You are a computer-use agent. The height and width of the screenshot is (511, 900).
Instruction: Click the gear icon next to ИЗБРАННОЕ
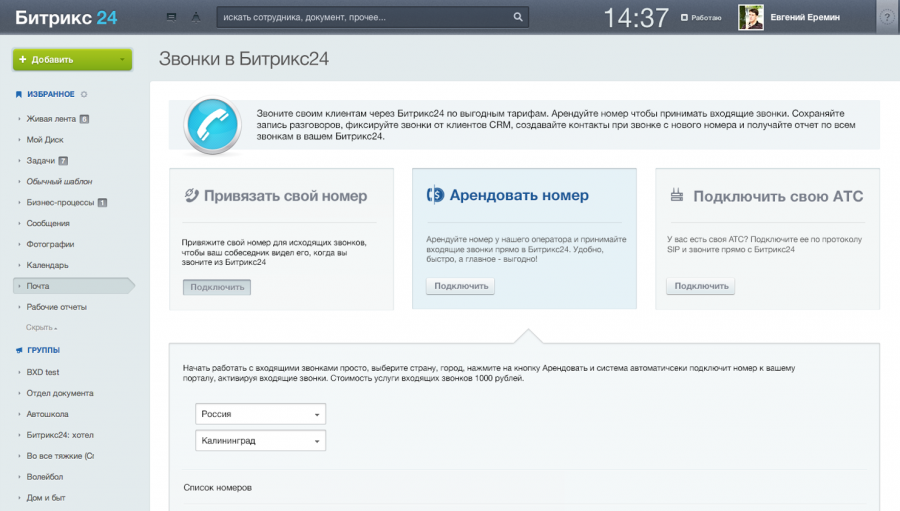click(x=84, y=94)
